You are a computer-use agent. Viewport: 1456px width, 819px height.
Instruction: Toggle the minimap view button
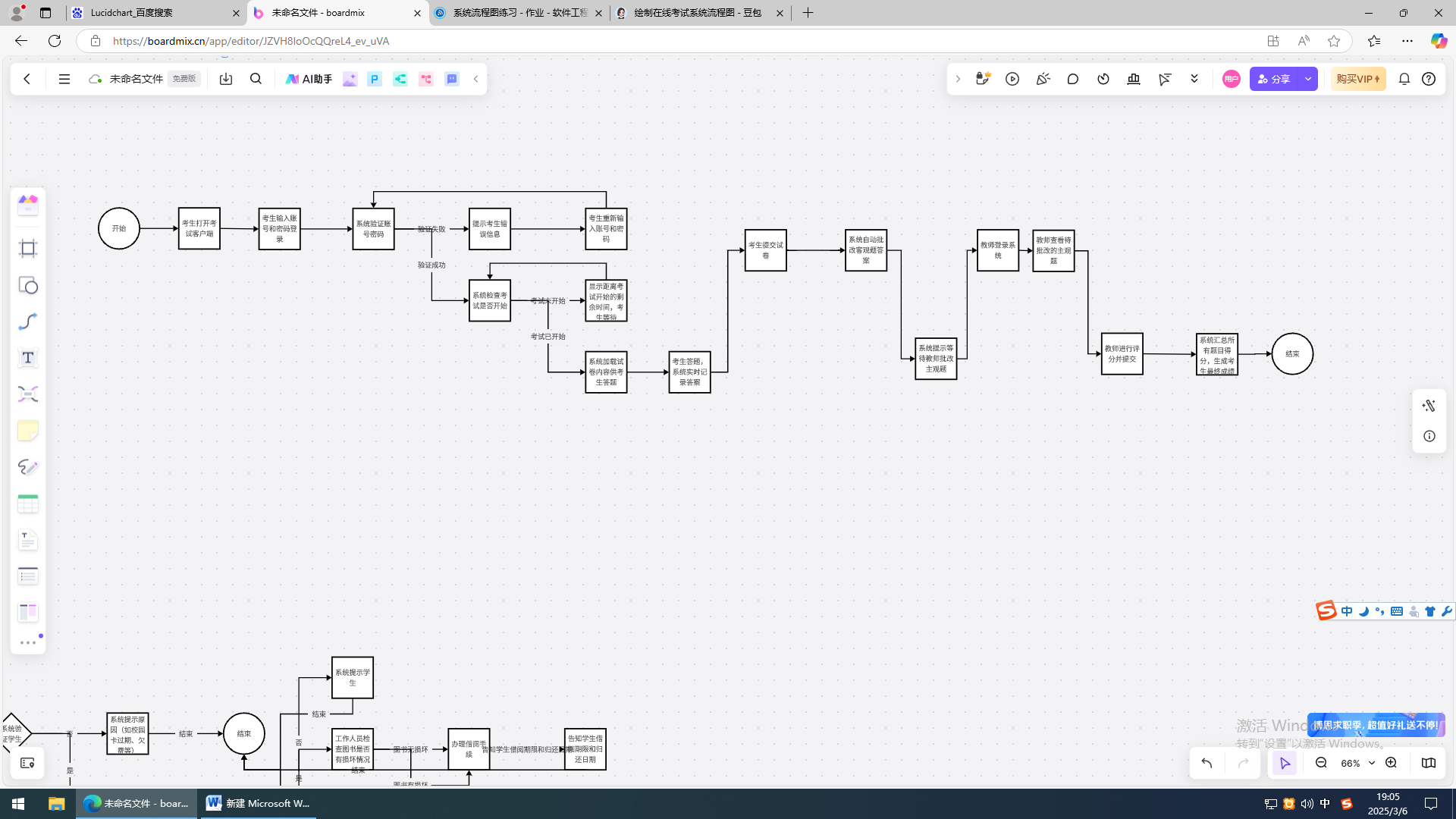tap(1429, 763)
